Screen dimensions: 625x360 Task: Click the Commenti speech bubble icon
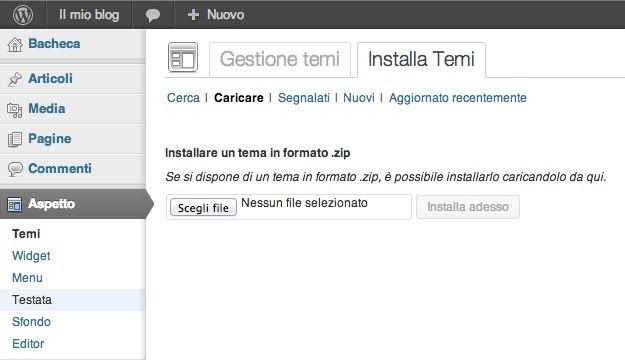pyautogui.click(x=15, y=169)
